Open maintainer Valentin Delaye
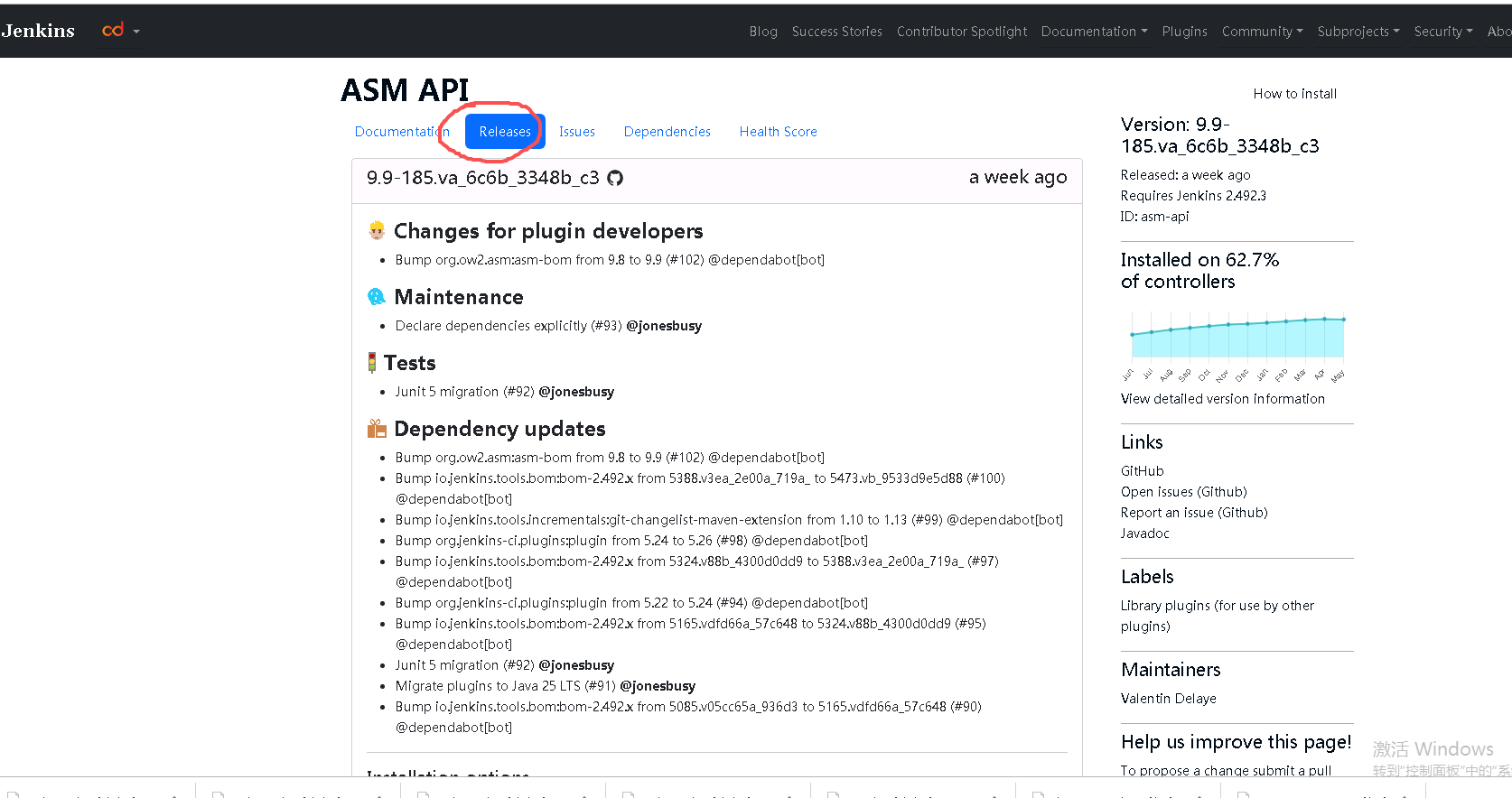Image resolution: width=1512 pixels, height=798 pixels. click(1168, 699)
